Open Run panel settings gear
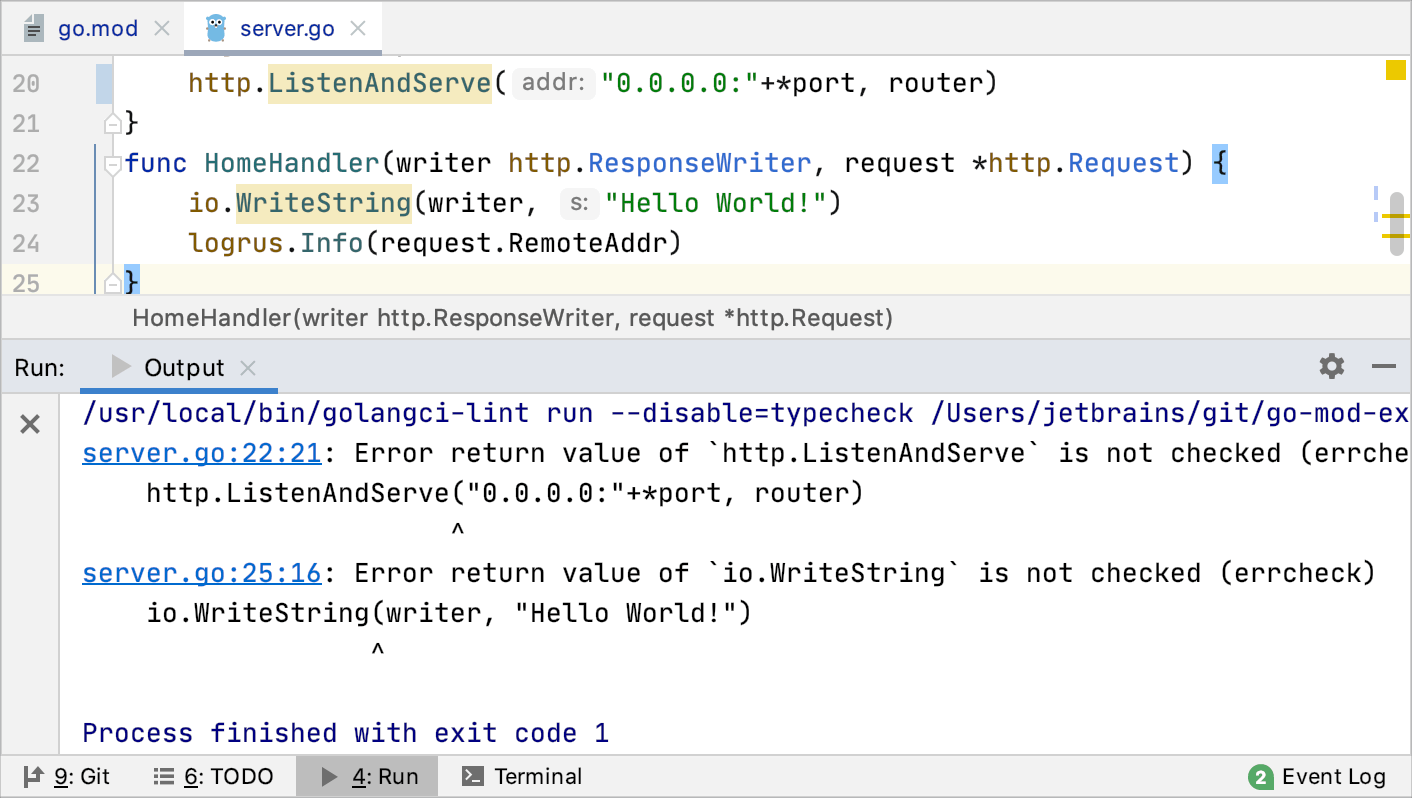The image size is (1412, 798). click(1332, 366)
